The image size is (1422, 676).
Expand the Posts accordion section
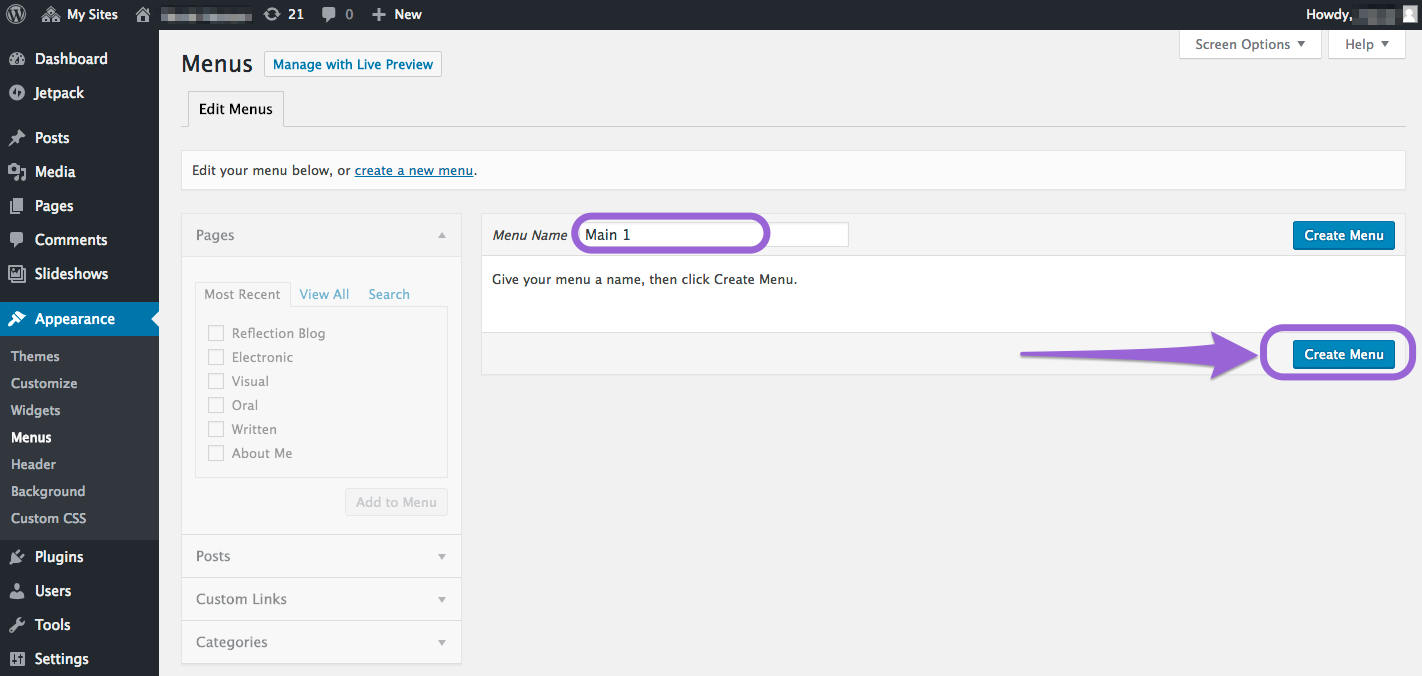coord(321,556)
